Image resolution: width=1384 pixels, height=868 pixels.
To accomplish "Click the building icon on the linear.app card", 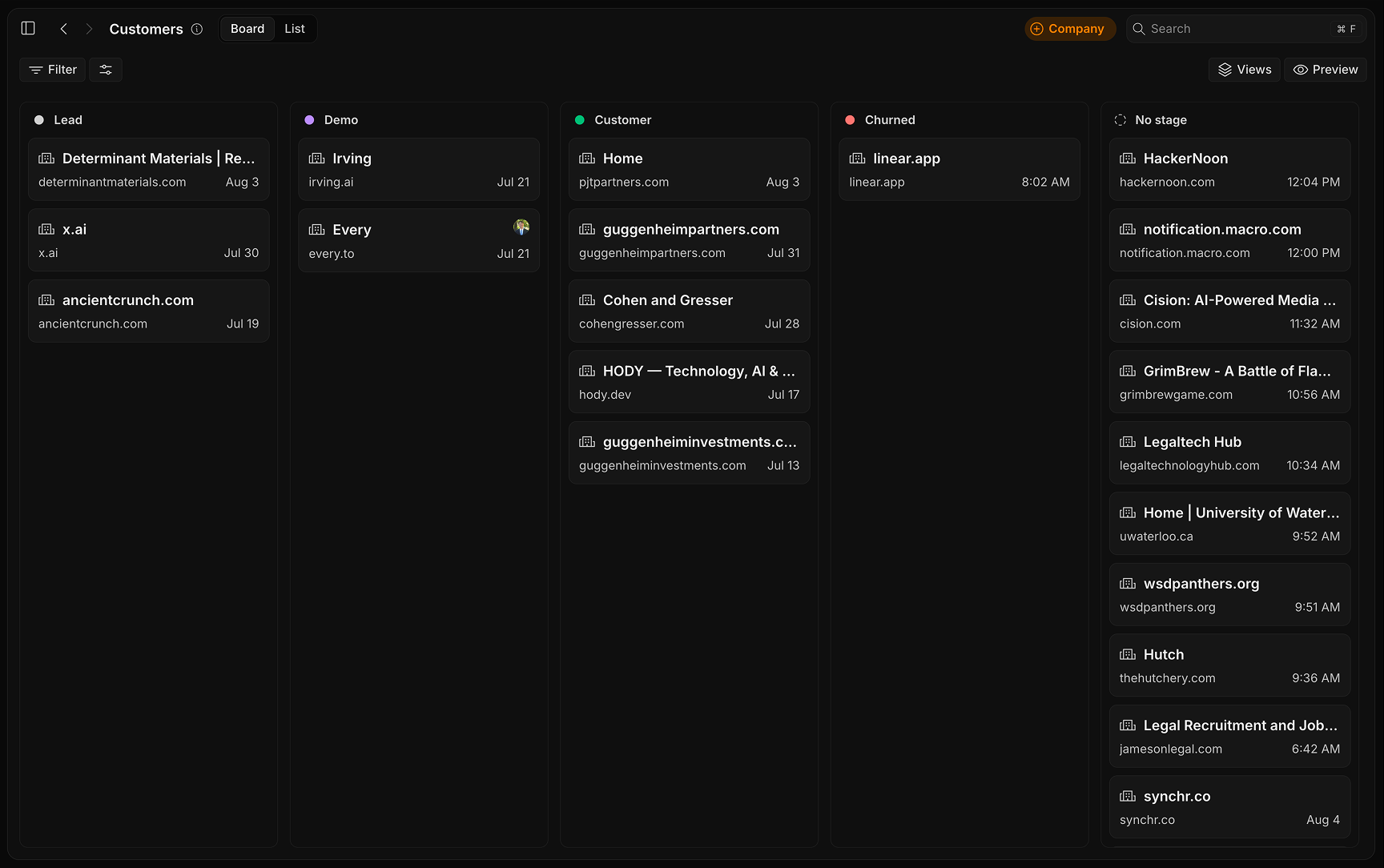I will coord(858,159).
